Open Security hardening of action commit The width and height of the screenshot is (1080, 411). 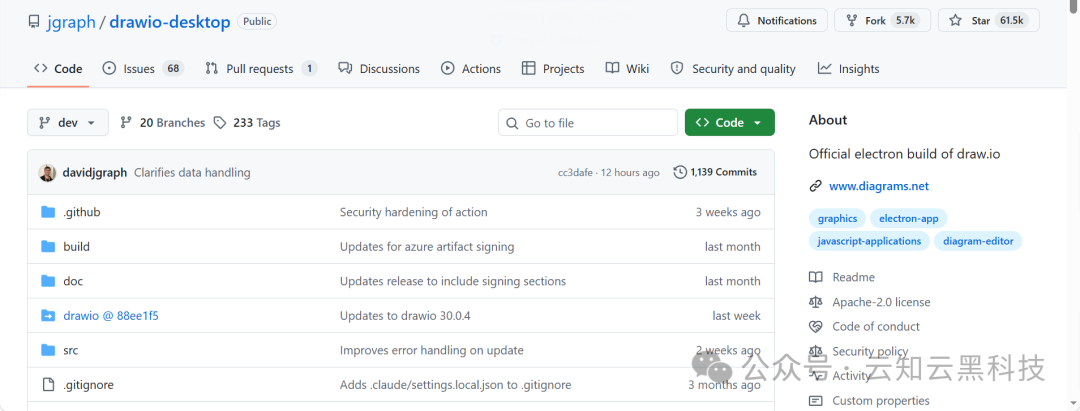click(413, 212)
